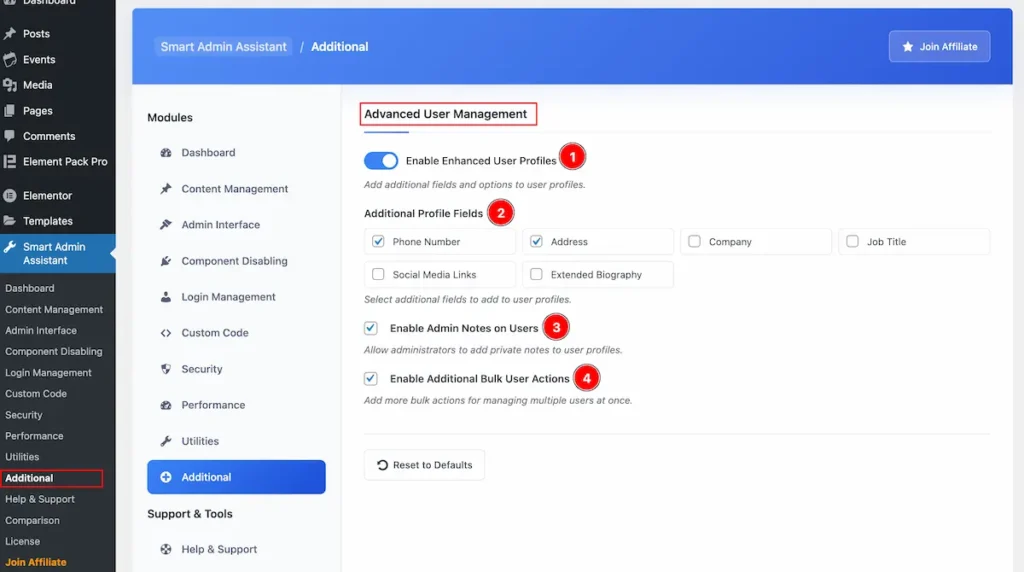The width and height of the screenshot is (1024, 572).
Task: Click the Posts pin icon in WordPress sidebar
Action: pyautogui.click(x=10, y=33)
